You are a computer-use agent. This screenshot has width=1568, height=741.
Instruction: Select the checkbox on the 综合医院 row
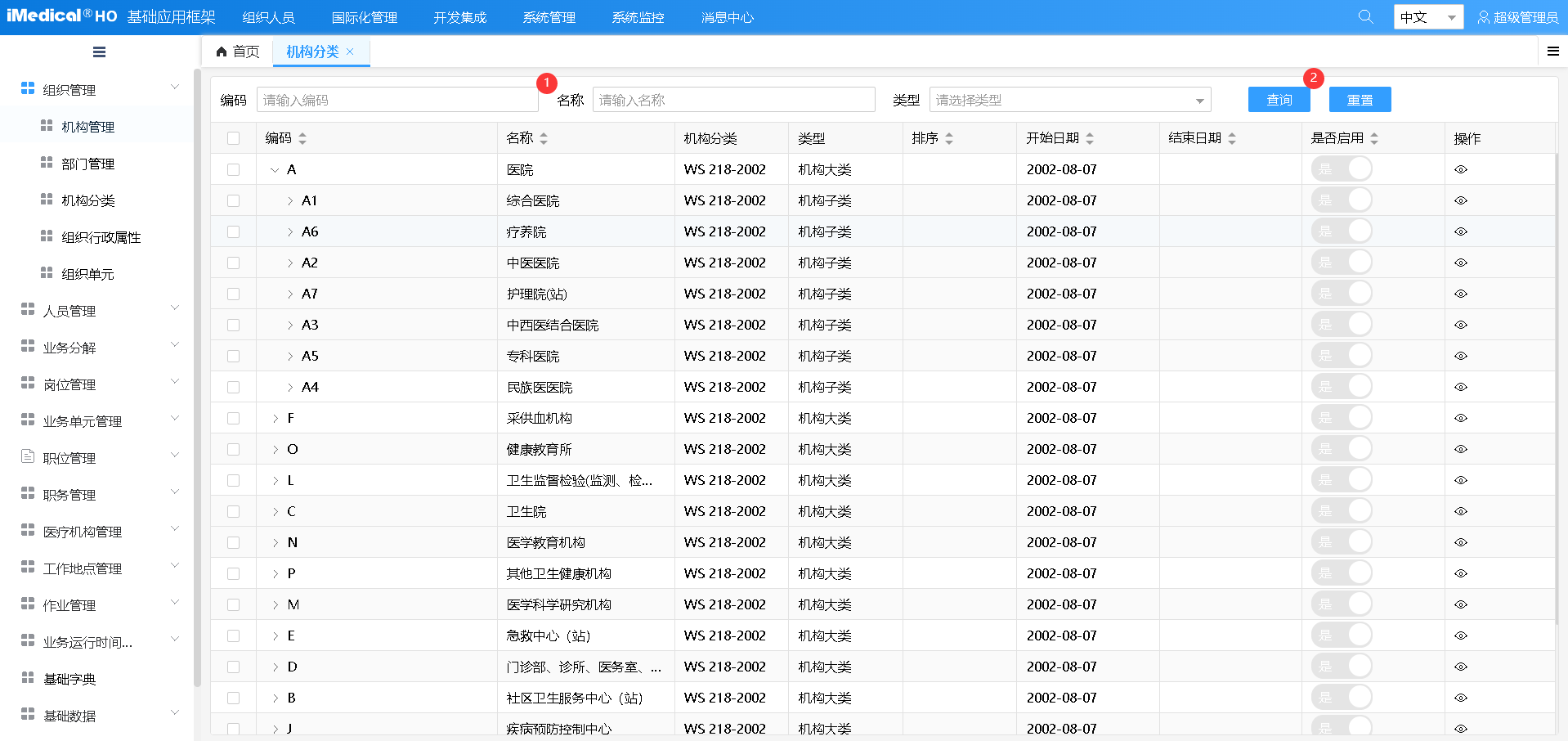click(x=233, y=200)
